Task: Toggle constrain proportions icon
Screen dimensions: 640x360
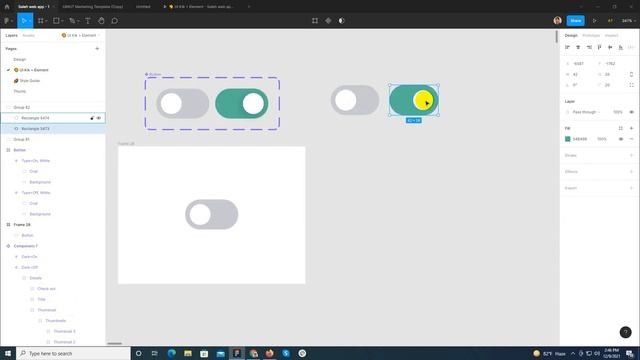Action: click(631, 74)
